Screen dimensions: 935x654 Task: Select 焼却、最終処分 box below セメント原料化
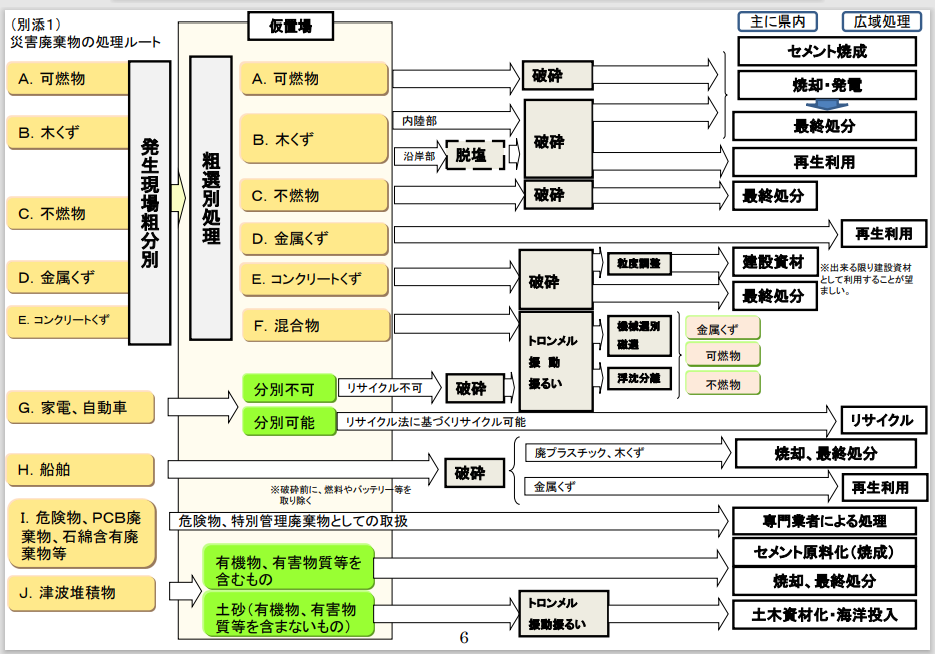tap(824, 581)
